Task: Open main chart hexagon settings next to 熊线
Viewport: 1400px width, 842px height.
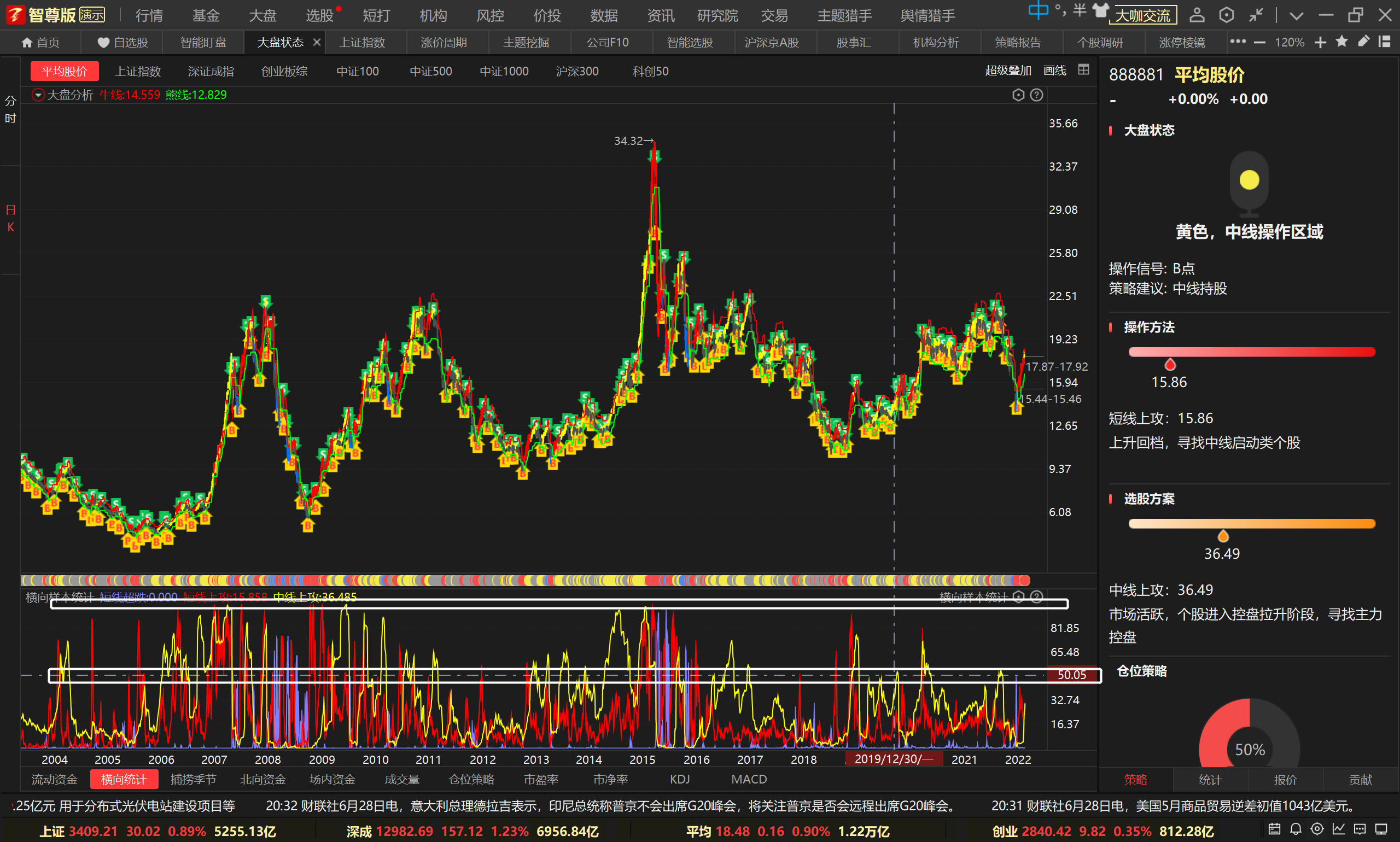Action: coord(1018,95)
